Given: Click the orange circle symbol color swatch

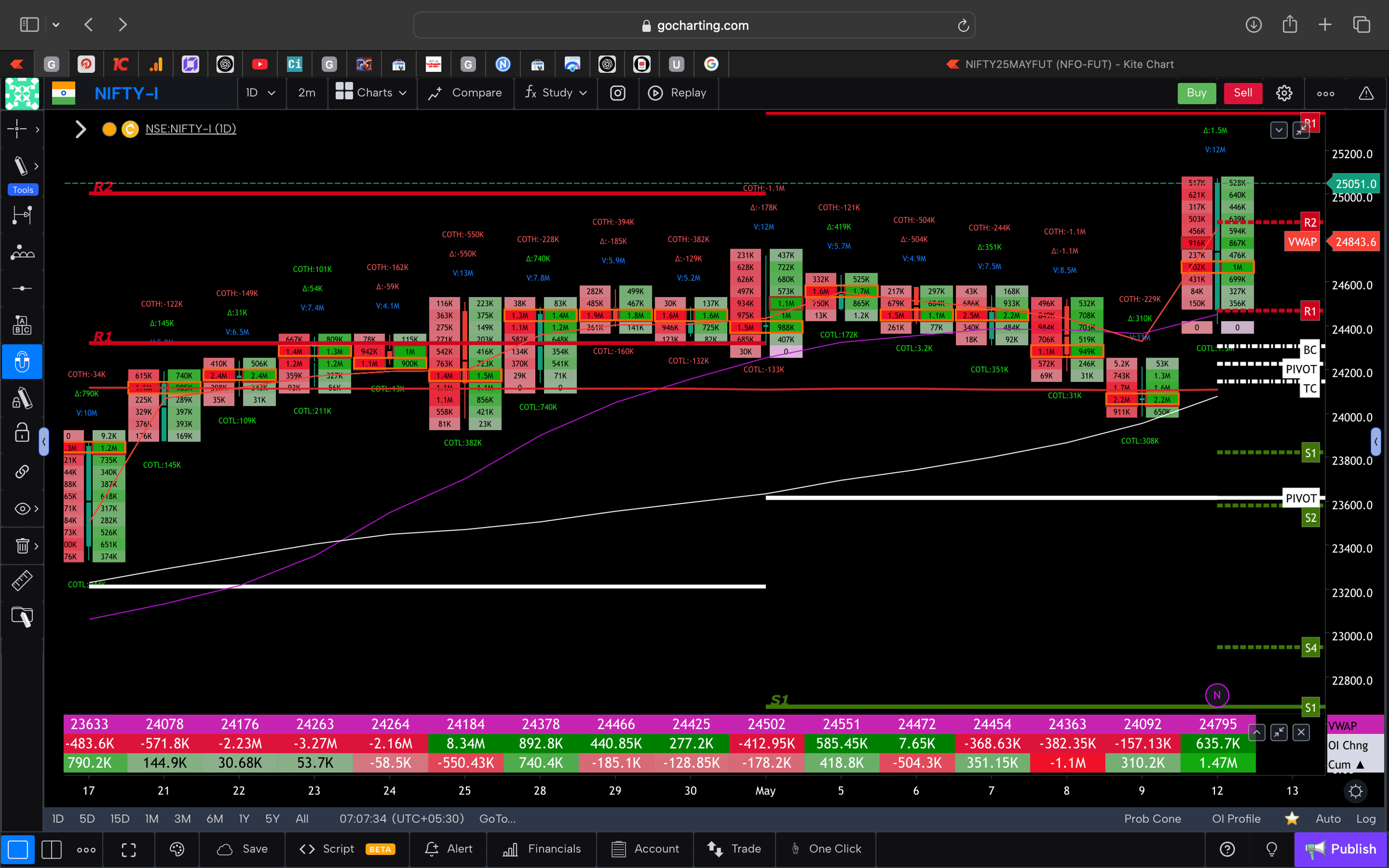Looking at the screenshot, I should [109, 129].
